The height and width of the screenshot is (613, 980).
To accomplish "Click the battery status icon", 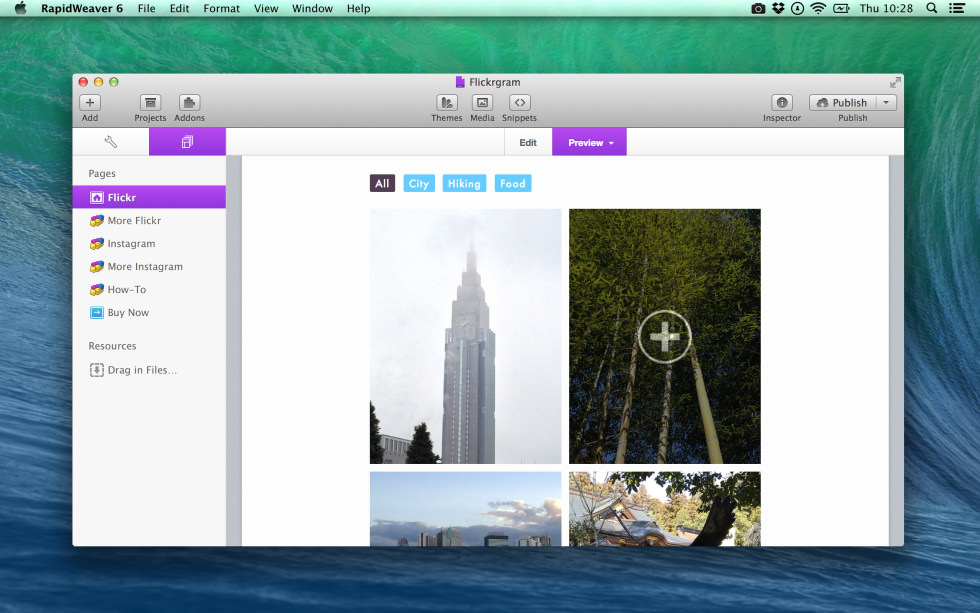I will click(x=841, y=8).
